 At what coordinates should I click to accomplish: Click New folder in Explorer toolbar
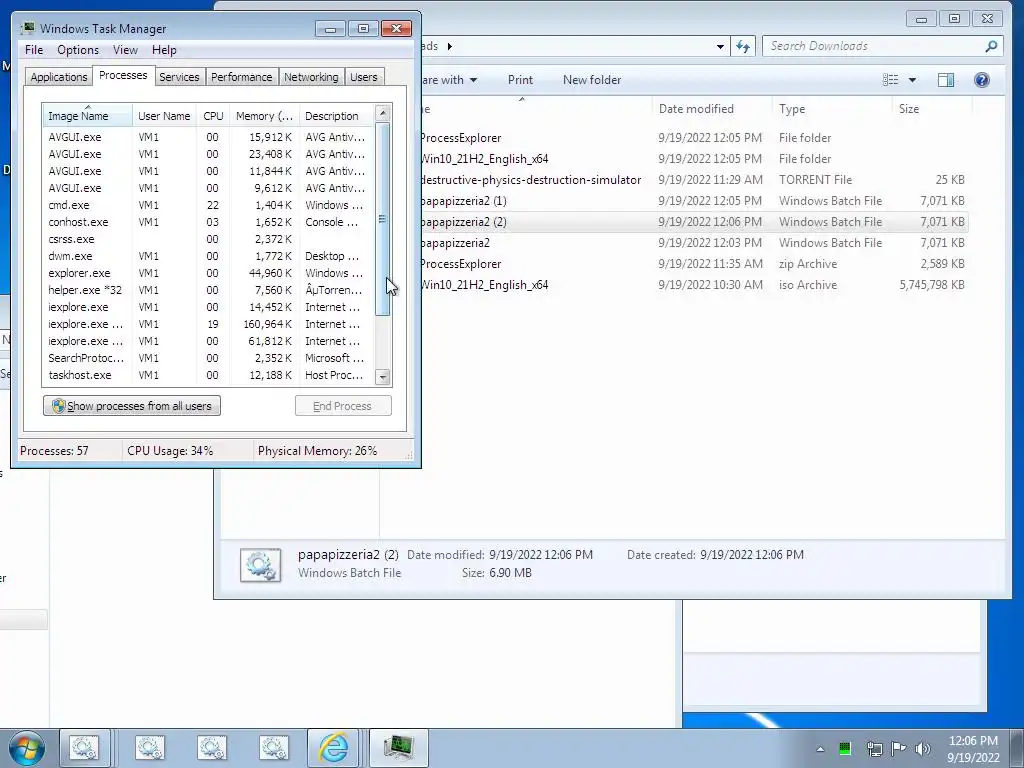tap(592, 80)
